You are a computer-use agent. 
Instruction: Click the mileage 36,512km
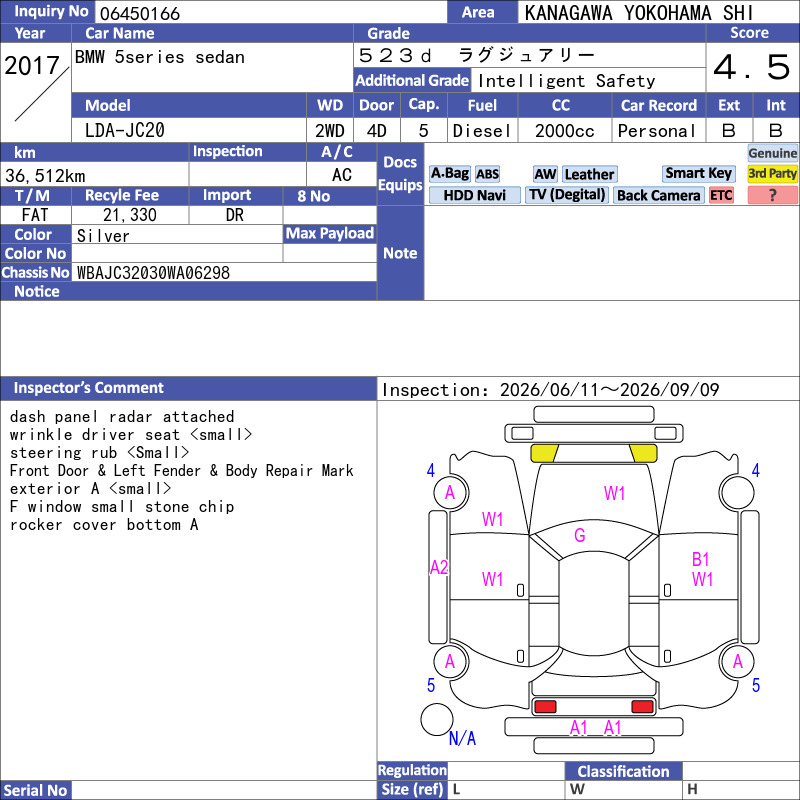click(45, 176)
